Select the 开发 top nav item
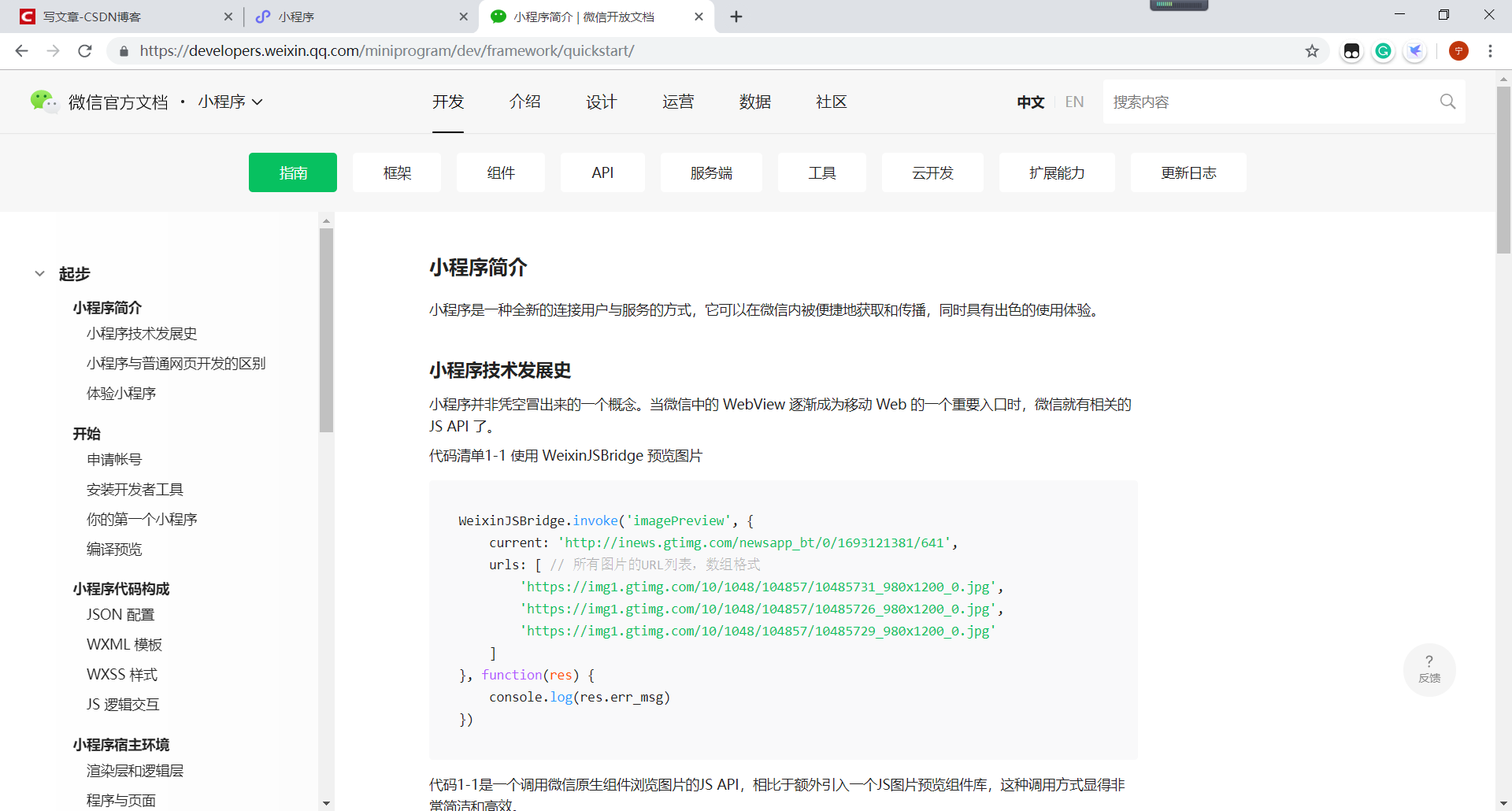Screen dimensions: 1512x811 [x=448, y=102]
